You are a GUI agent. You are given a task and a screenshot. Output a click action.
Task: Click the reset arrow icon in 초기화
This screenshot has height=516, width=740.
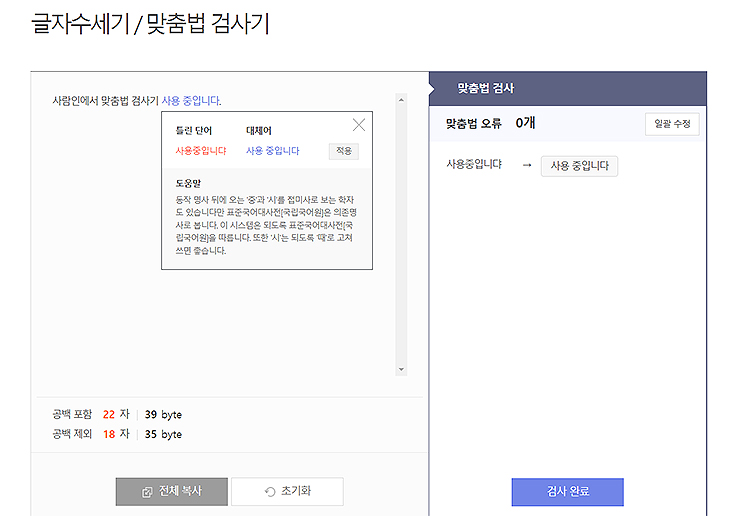(x=270, y=492)
